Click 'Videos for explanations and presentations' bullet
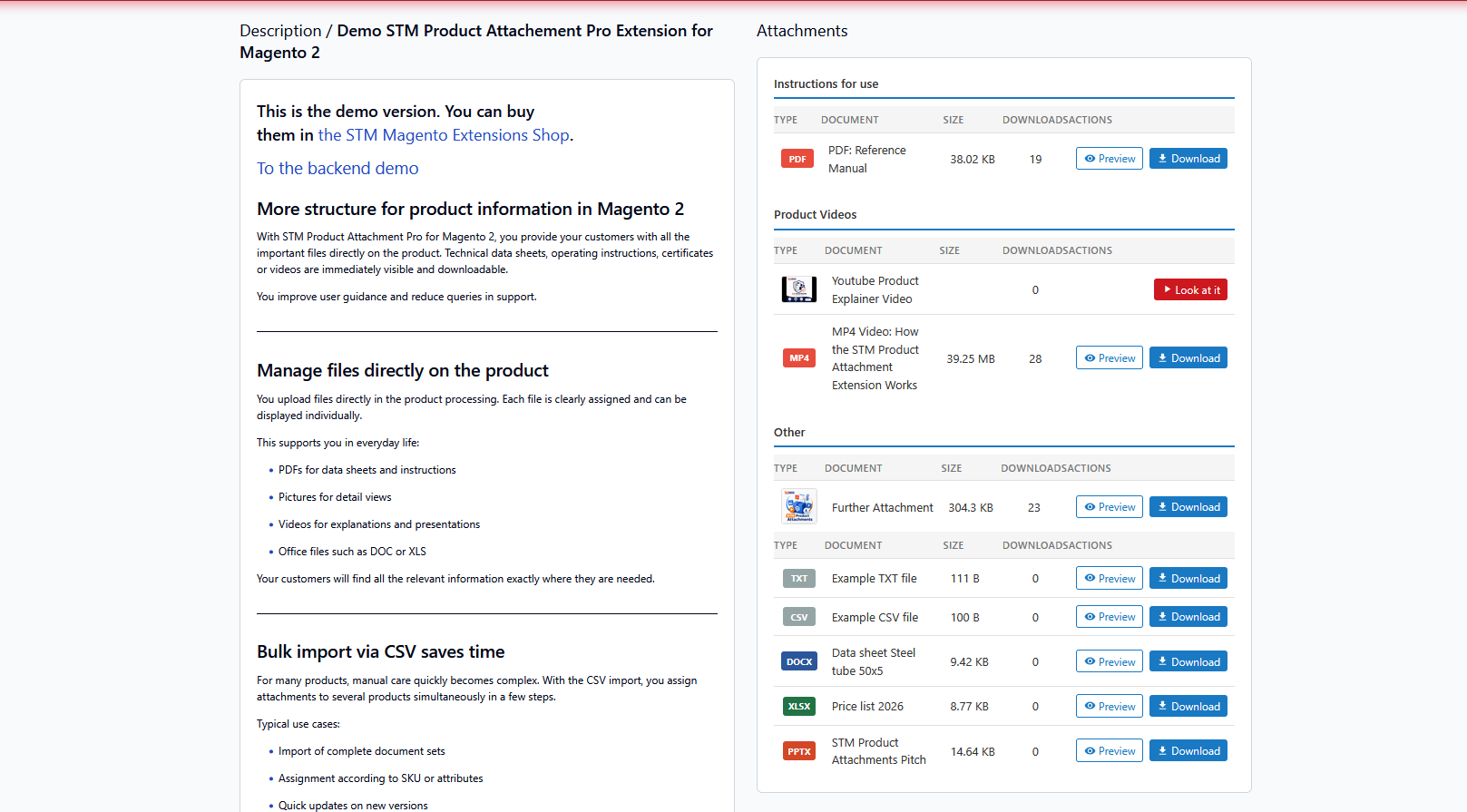This screenshot has height=812, width=1467. tap(379, 524)
